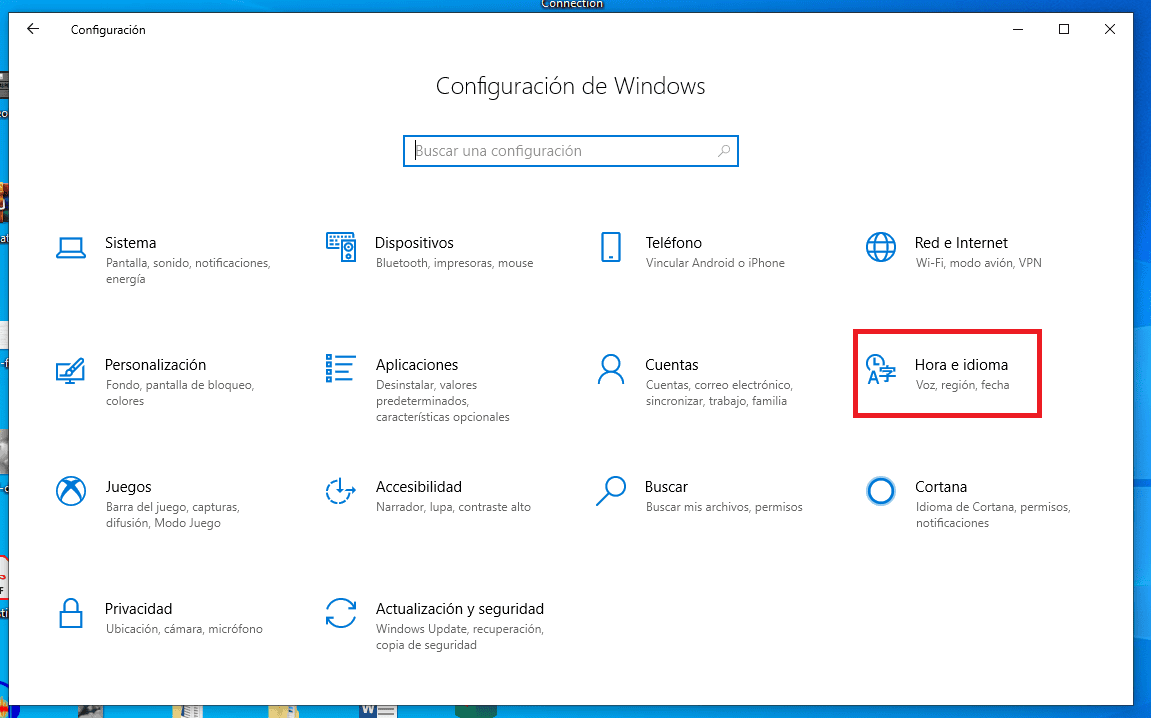
Task: Click the Configuración de Windows heading
Action: click(570, 86)
